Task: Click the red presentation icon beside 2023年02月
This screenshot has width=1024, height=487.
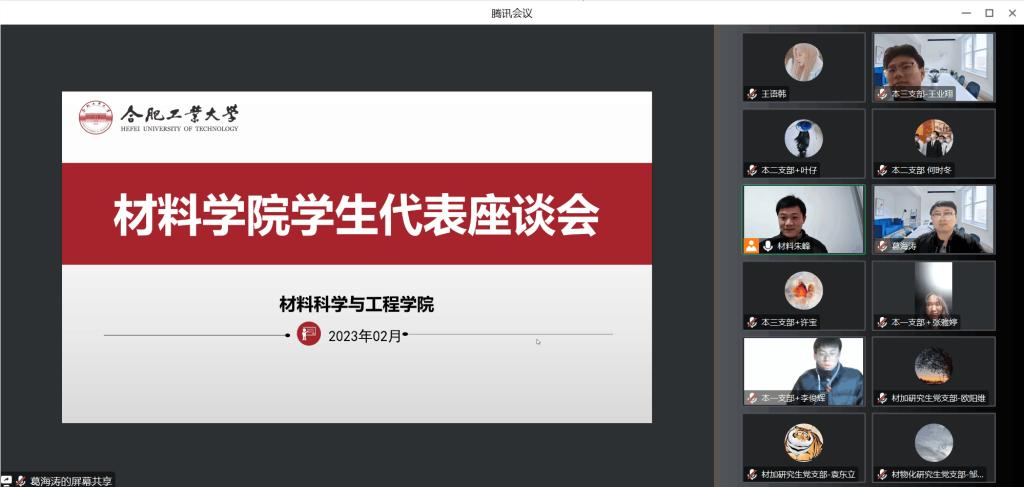Action: tap(309, 334)
